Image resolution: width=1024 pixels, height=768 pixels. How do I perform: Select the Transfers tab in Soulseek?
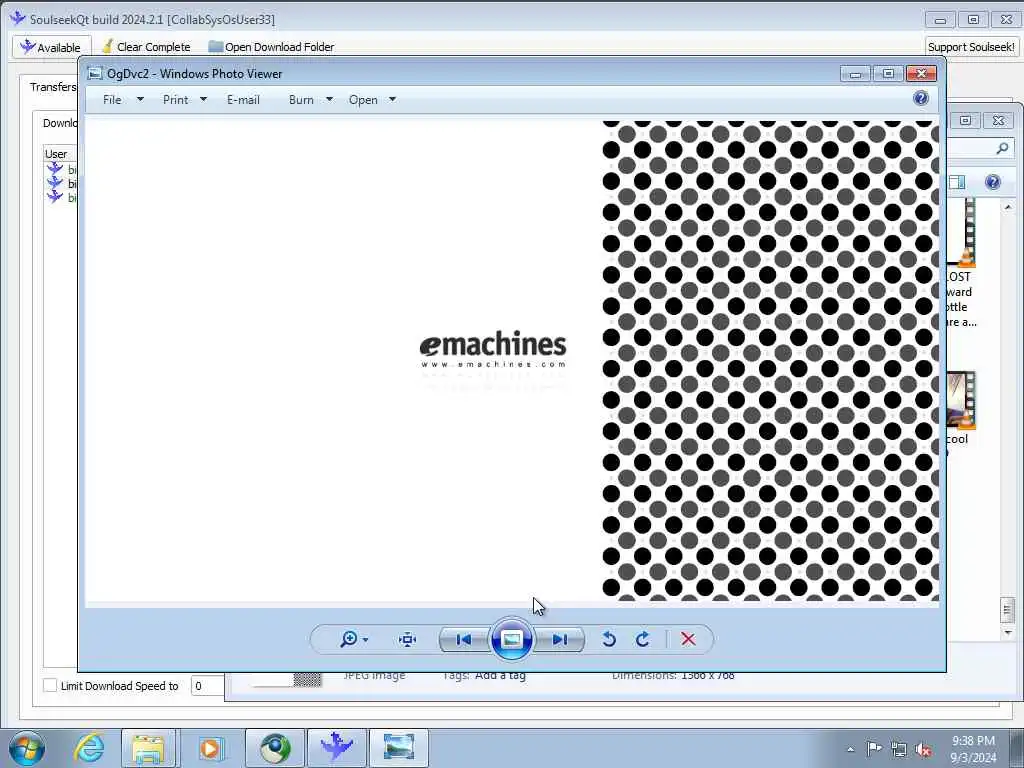point(53,87)
